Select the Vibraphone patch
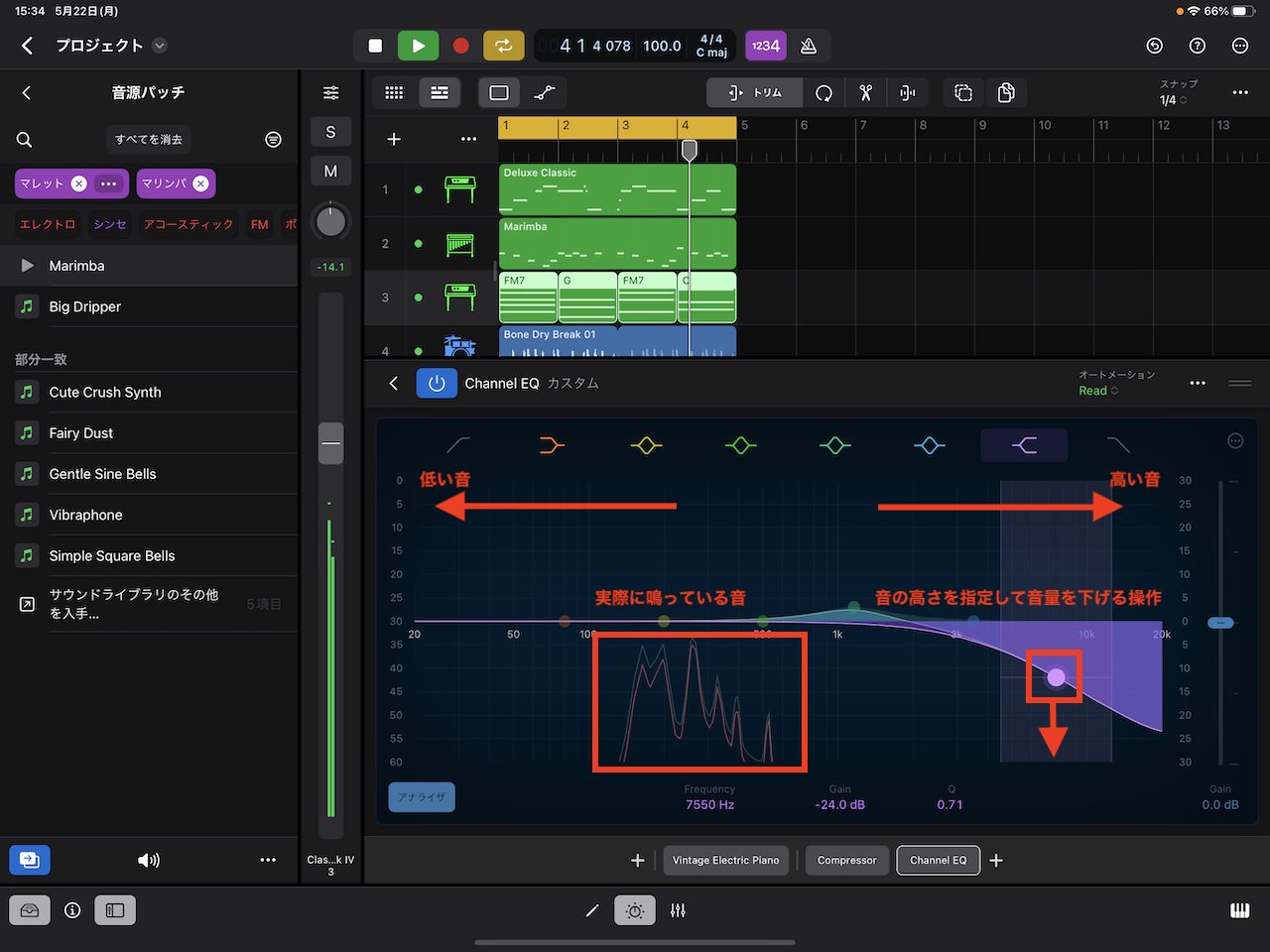Screen dimensions: 1270x952 (x=149, y=515)
